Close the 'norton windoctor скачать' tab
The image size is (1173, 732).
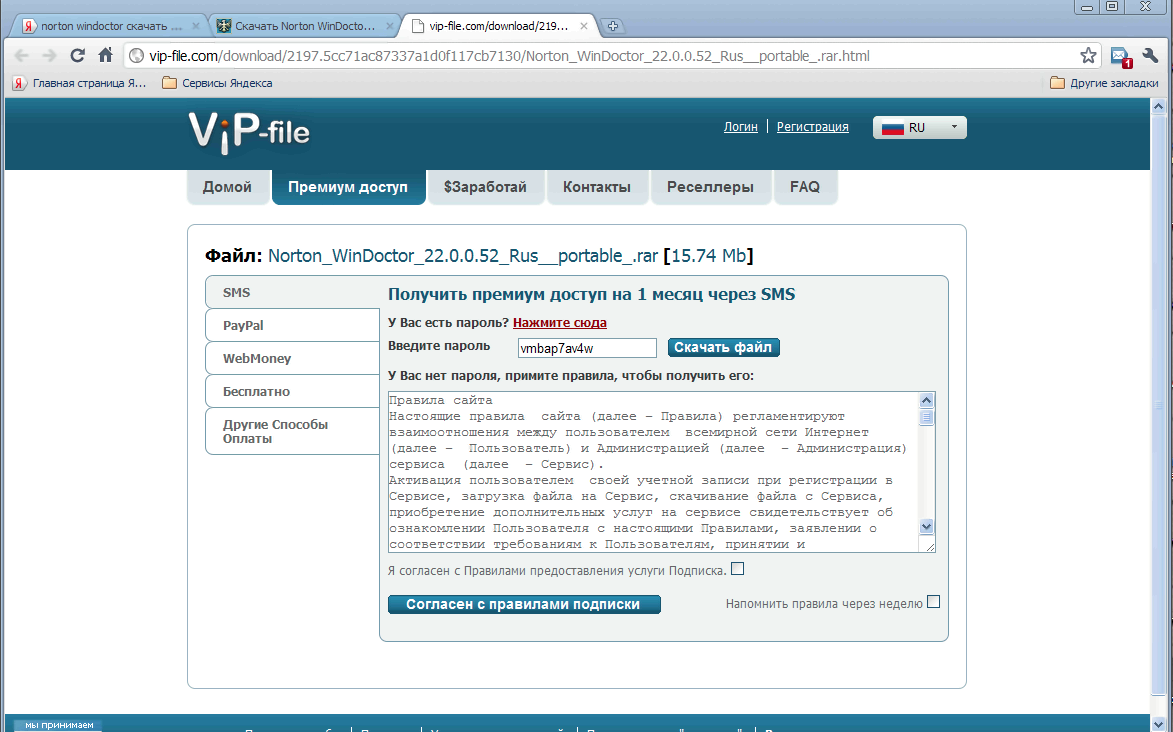point(196,26)
